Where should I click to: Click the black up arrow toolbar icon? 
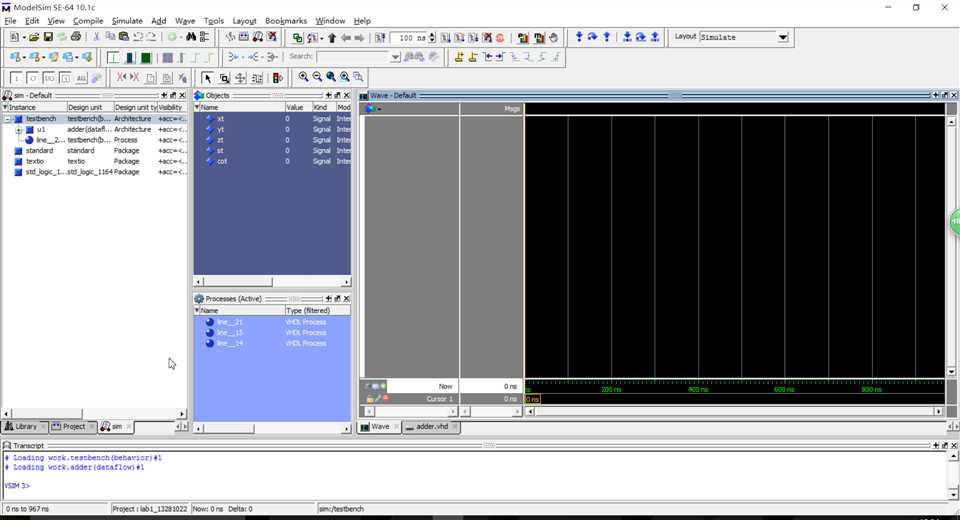pyautogui.click(x=332, y=38)
